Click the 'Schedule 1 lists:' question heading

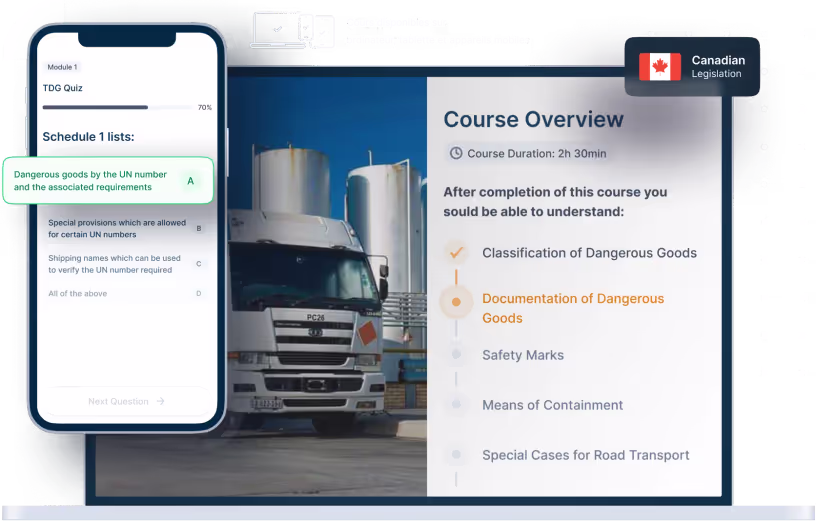coord(88,137)
